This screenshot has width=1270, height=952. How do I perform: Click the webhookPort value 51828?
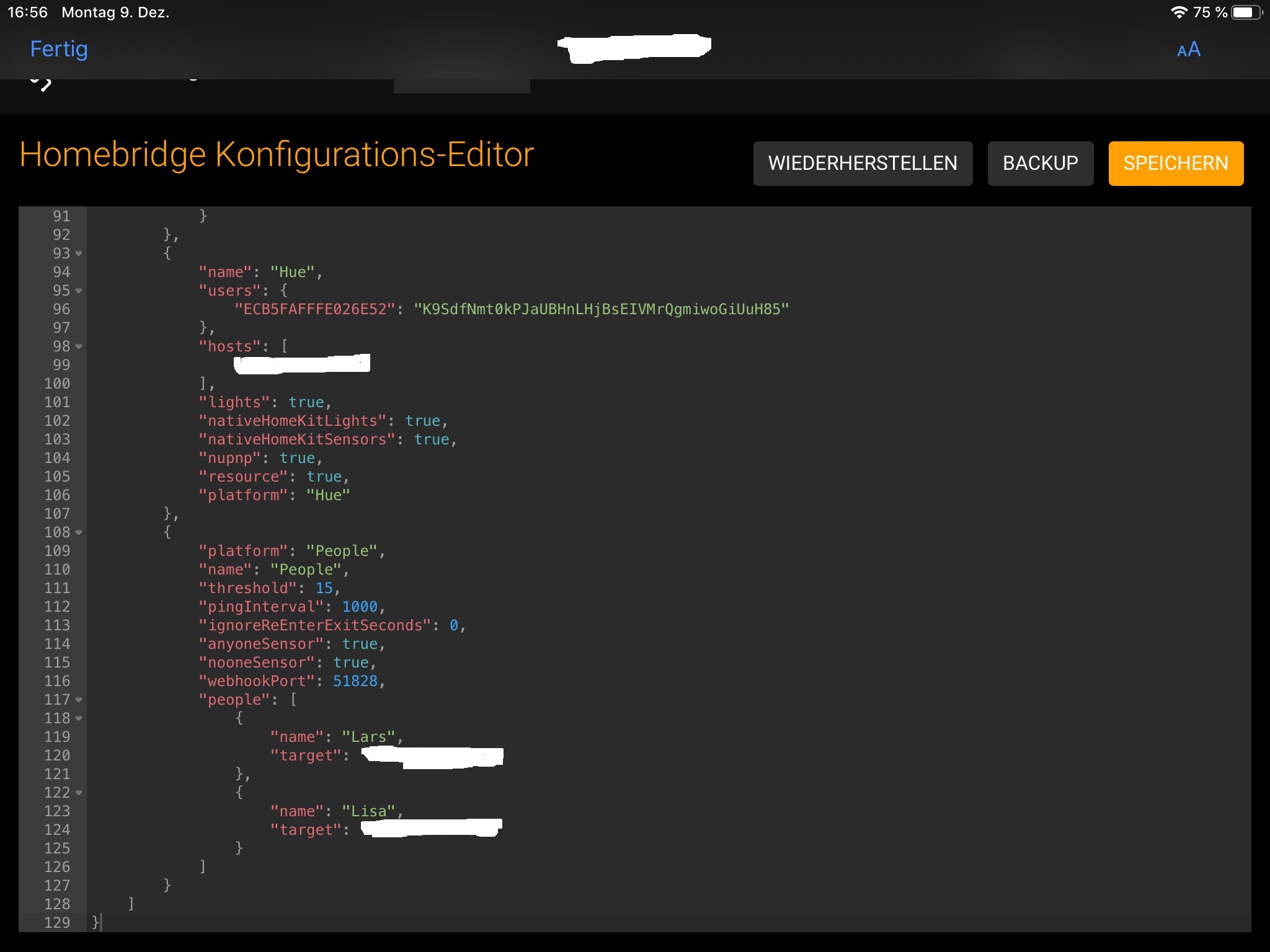355,681
